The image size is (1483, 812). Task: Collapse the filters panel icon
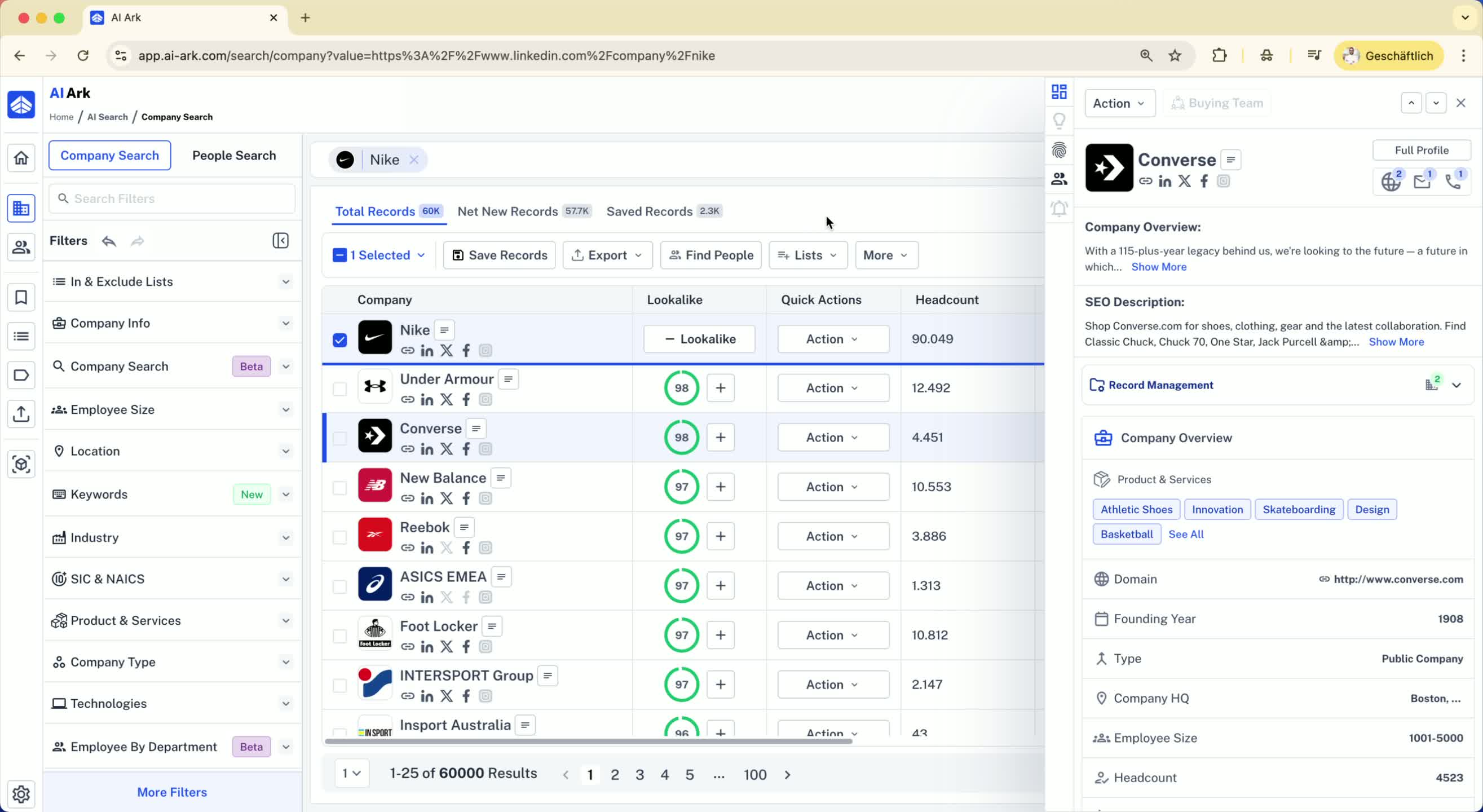click(280, 241)
